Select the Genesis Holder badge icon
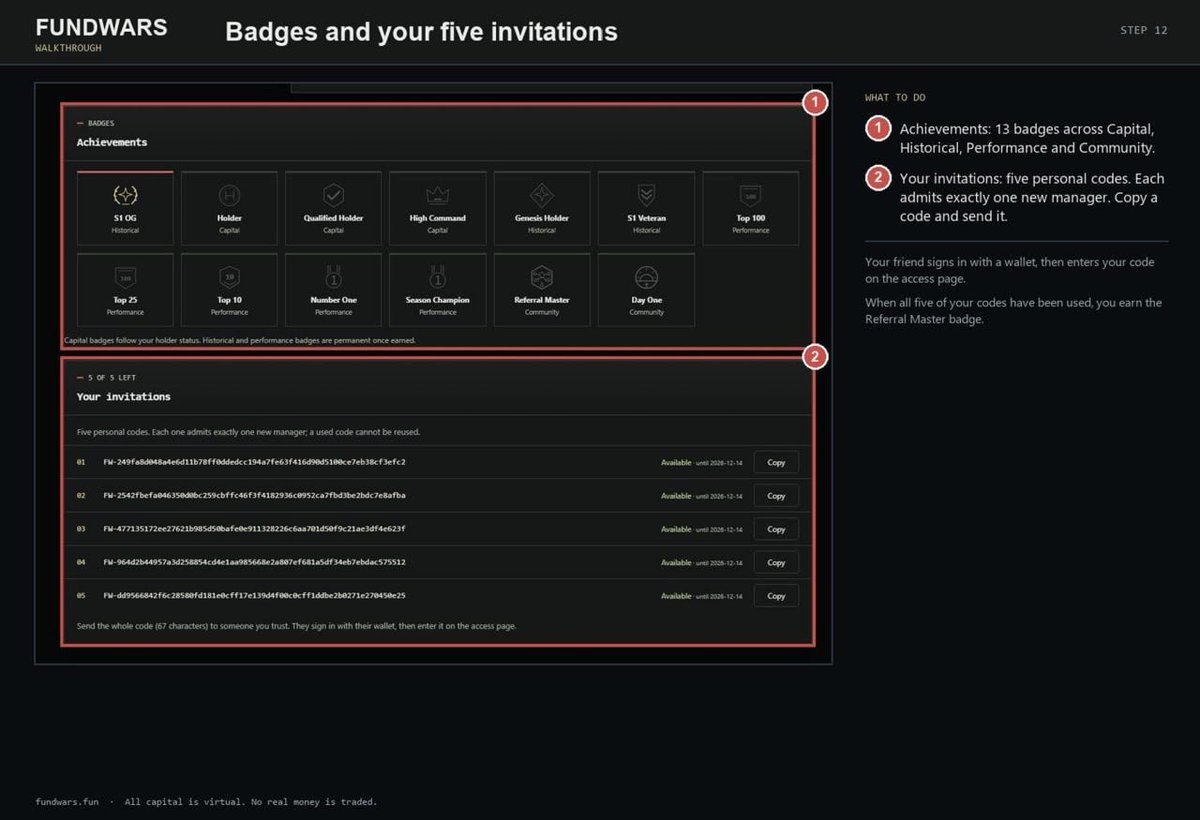 click(542, 194)
